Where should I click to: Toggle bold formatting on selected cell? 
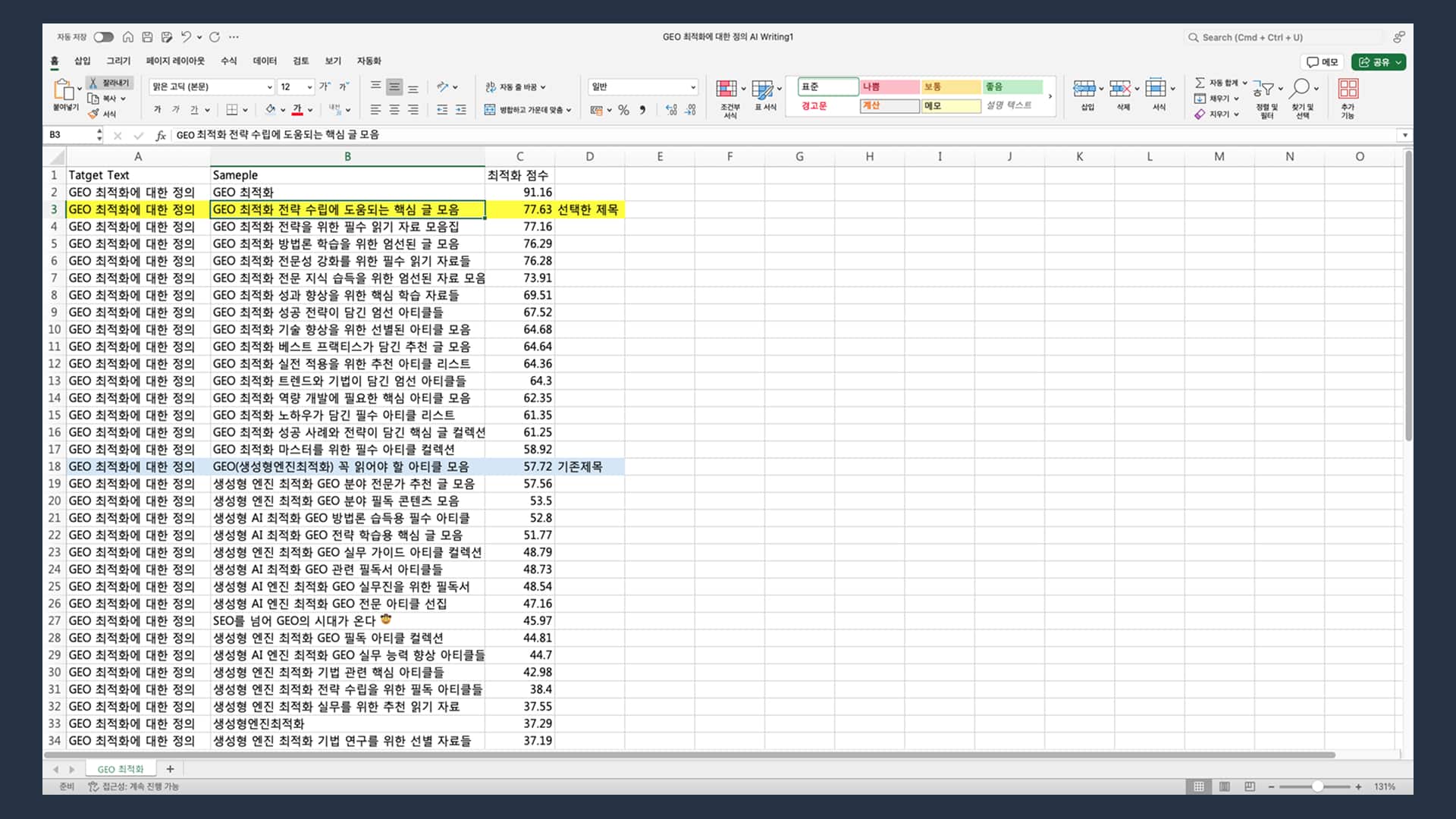click(x=157, y=110)
